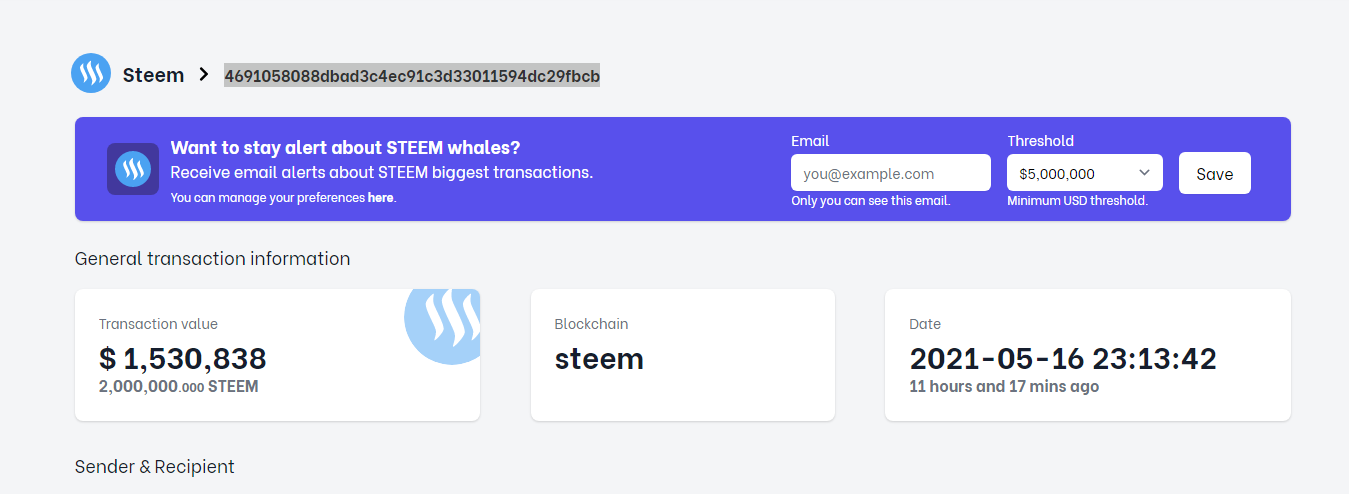The image size is (1349, 494).
Task: Select the highlighted transaction hash text
Action: (x=412, y=76)
